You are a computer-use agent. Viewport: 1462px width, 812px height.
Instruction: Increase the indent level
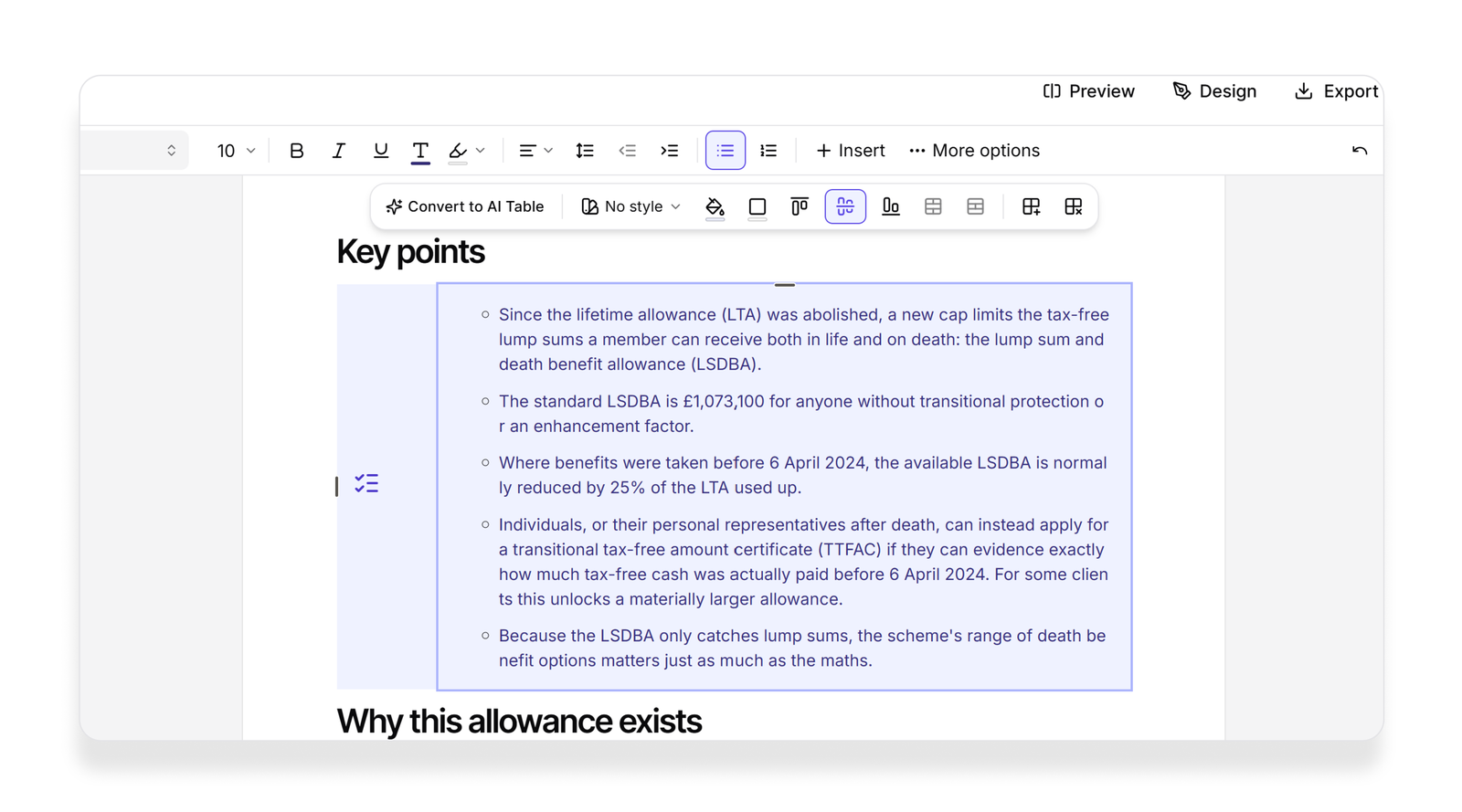(670, 151)
